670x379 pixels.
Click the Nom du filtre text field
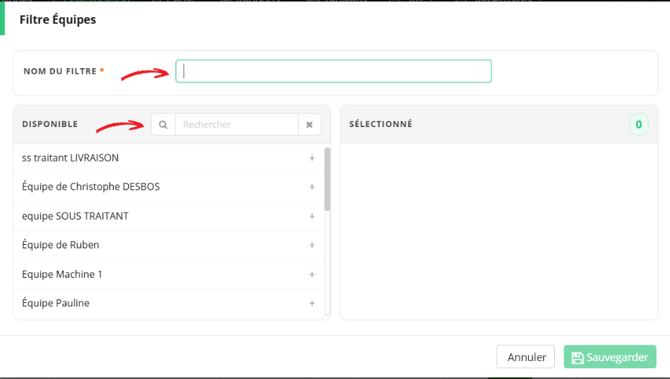333,71
